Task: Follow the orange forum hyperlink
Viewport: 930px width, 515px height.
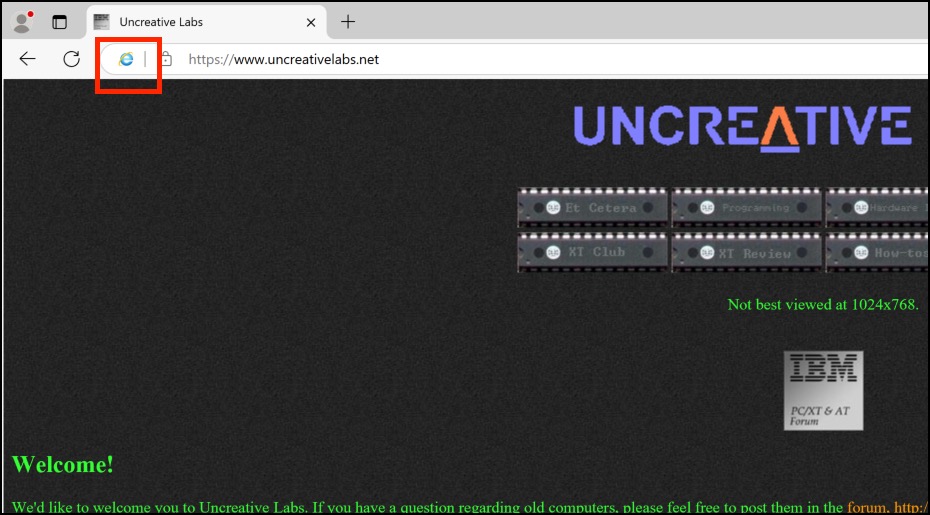Action: [866, 507]
